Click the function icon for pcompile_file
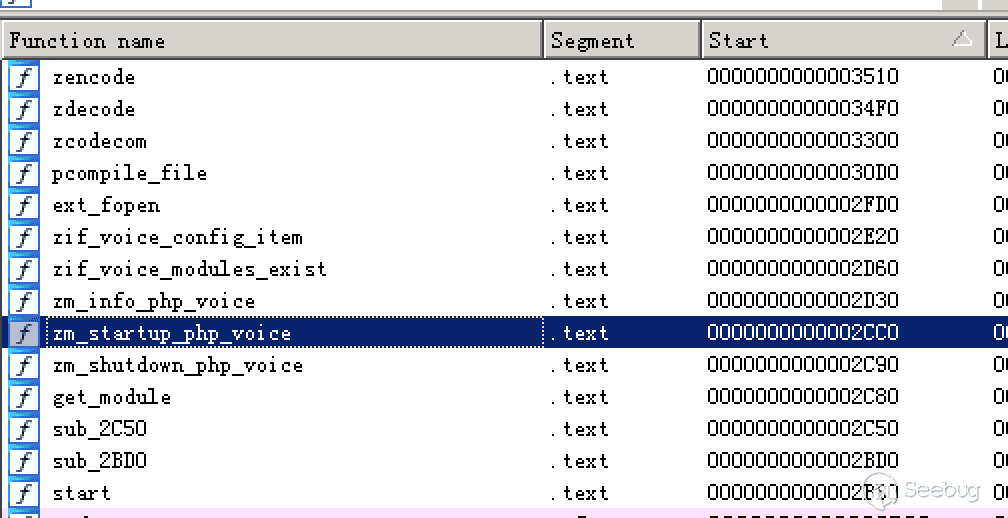The height and width of the screenshot is (518, 1008). [24, 173]
